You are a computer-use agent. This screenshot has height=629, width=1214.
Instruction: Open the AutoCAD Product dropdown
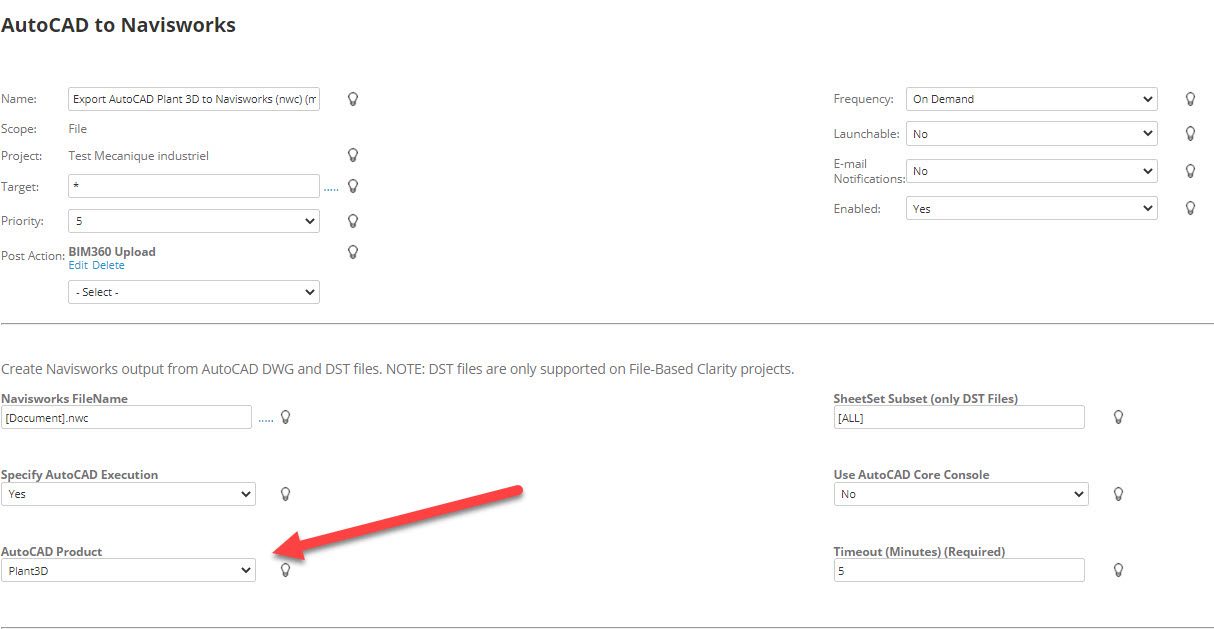pyautogui.click(x=128, y=570)
